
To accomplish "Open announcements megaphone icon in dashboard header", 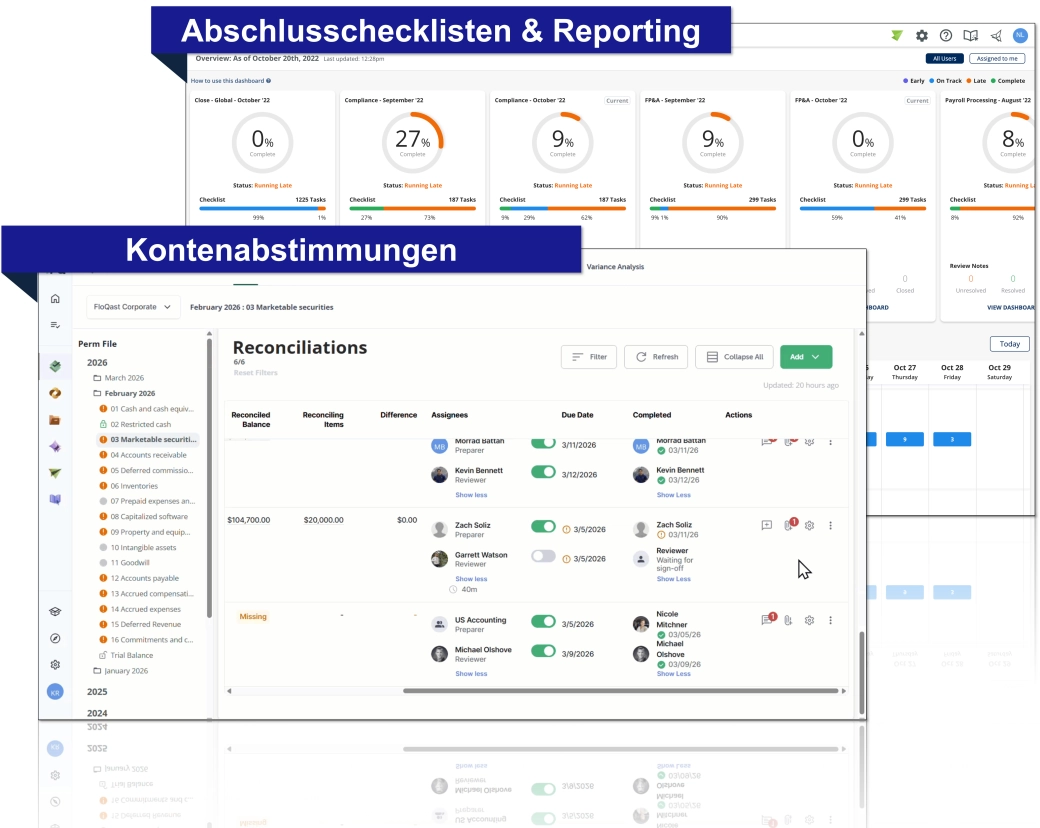I will pos(996,36).
